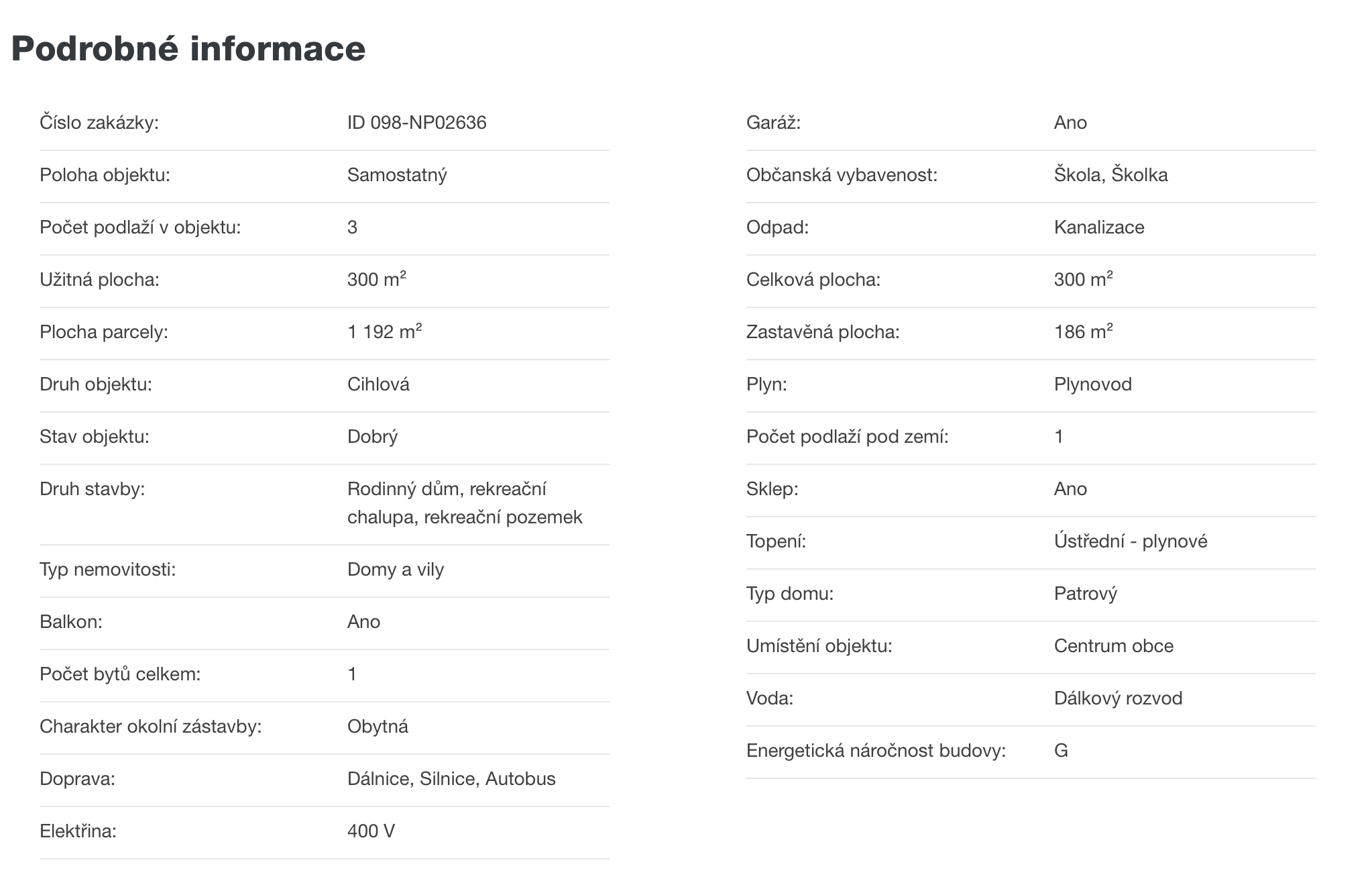Screen dimensions: 1372x891
Task: Select the order ID 098-NP02636 value
Action: (x=417, y=123)
